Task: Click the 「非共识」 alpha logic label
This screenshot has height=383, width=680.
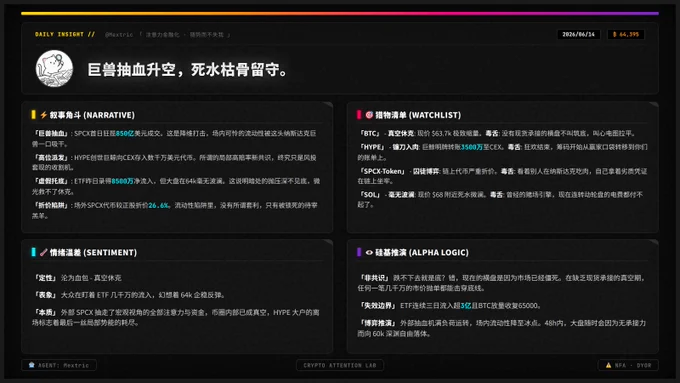Action: pyautogui.click(x=374, y=278)
